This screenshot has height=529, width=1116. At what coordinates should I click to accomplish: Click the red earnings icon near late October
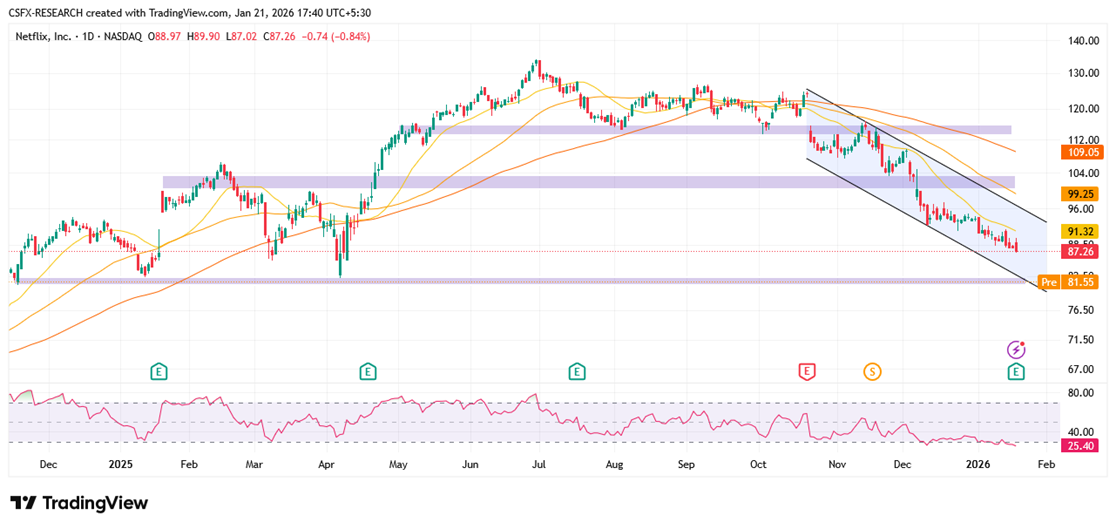pyautogui.click(x=806, y=372)
